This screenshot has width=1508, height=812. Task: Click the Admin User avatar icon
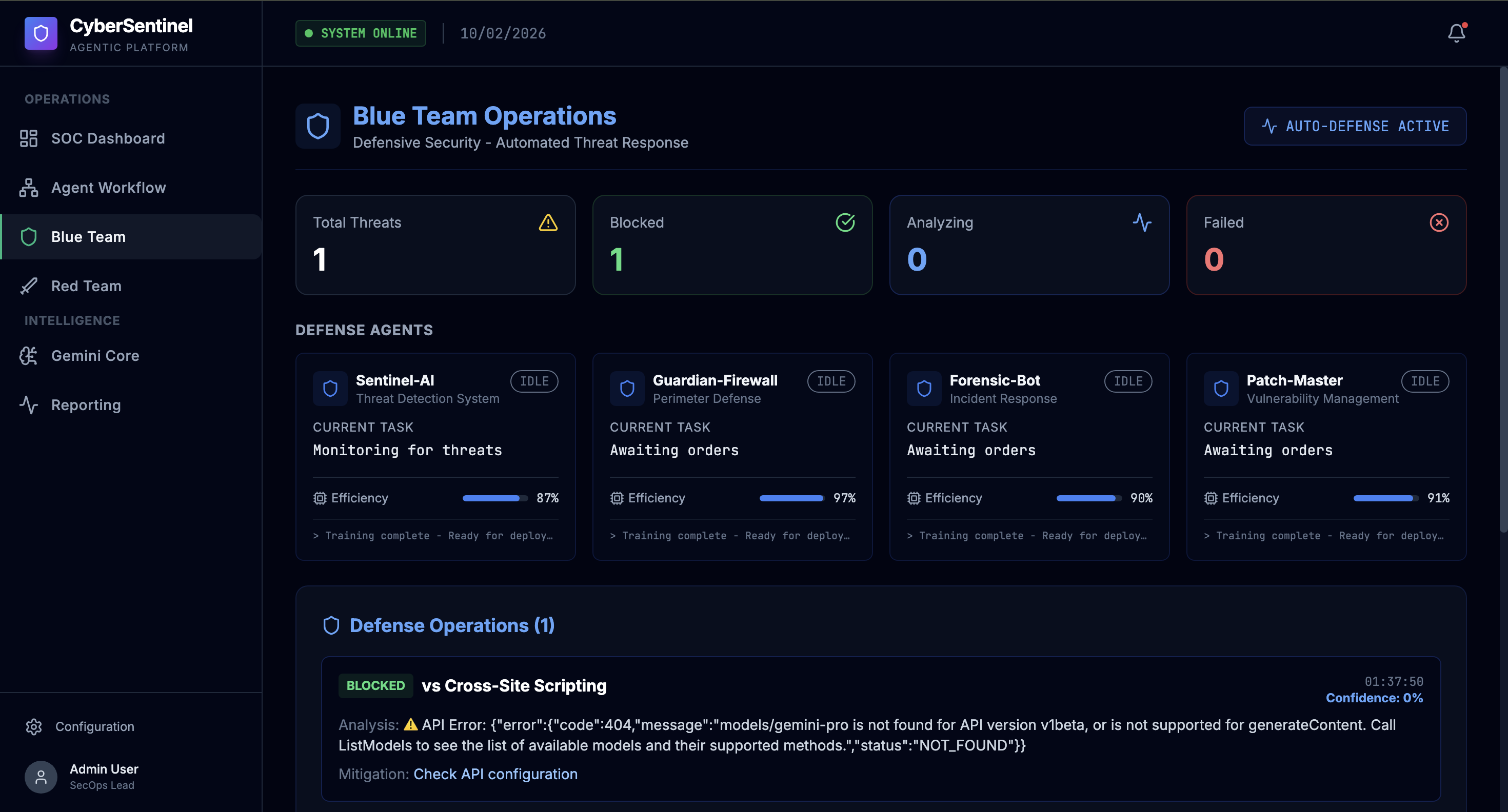coord(41,776)
